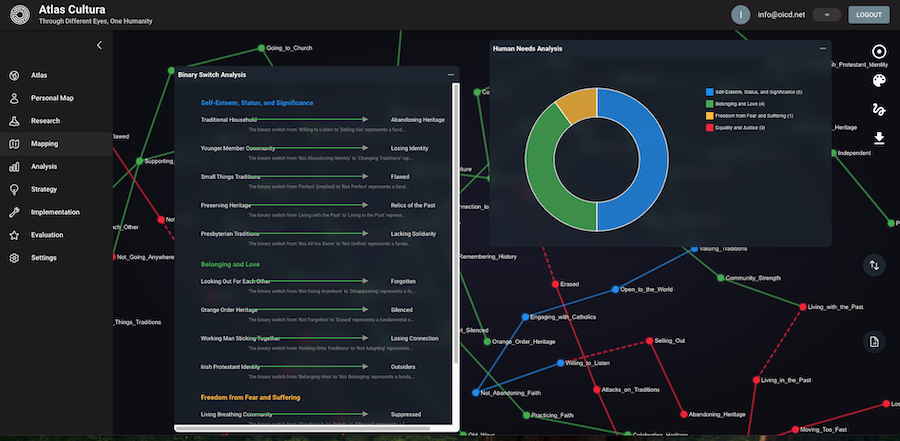Viewport: 900px width, 441px height.
Task: Click the Abandoning_Heritage red graph node
Action: pos(684,414)
